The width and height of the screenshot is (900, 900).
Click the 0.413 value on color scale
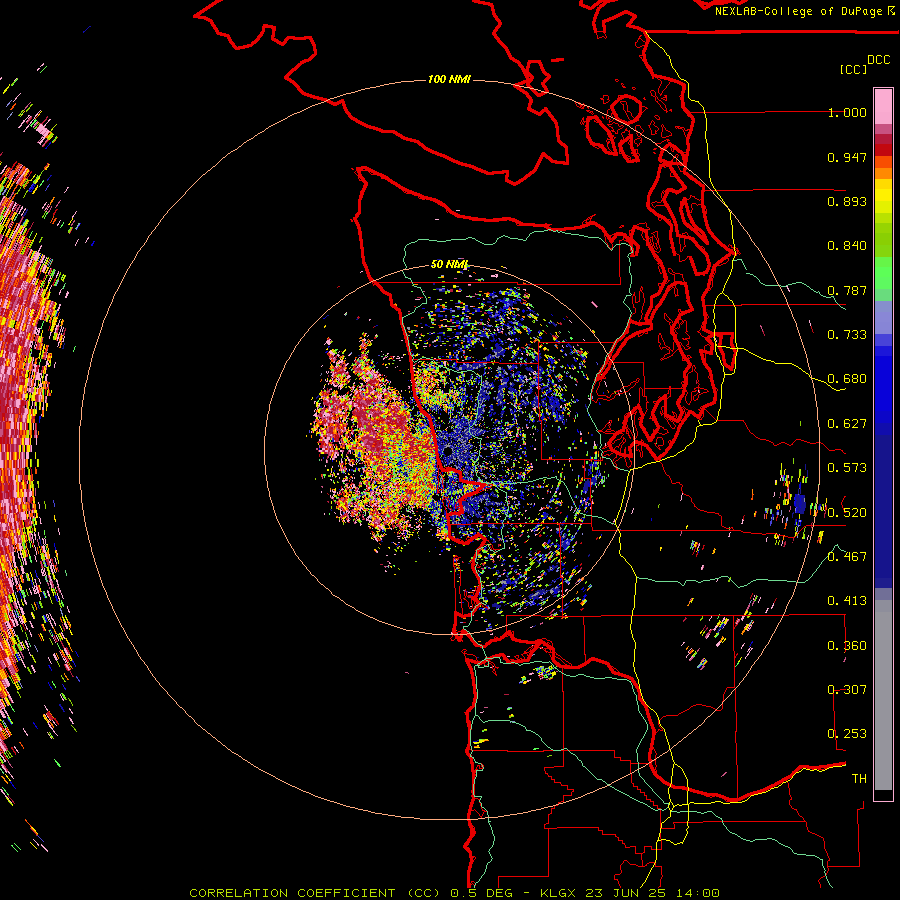point(847,601)
